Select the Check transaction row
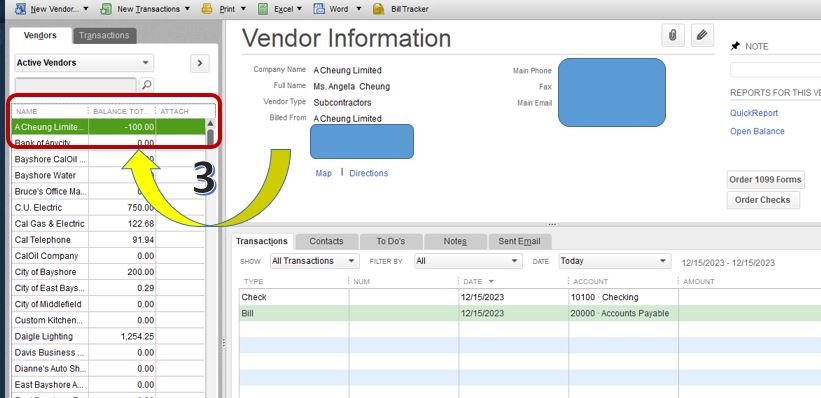This screenshot has height=398, width=821. (x=530, y=297)
